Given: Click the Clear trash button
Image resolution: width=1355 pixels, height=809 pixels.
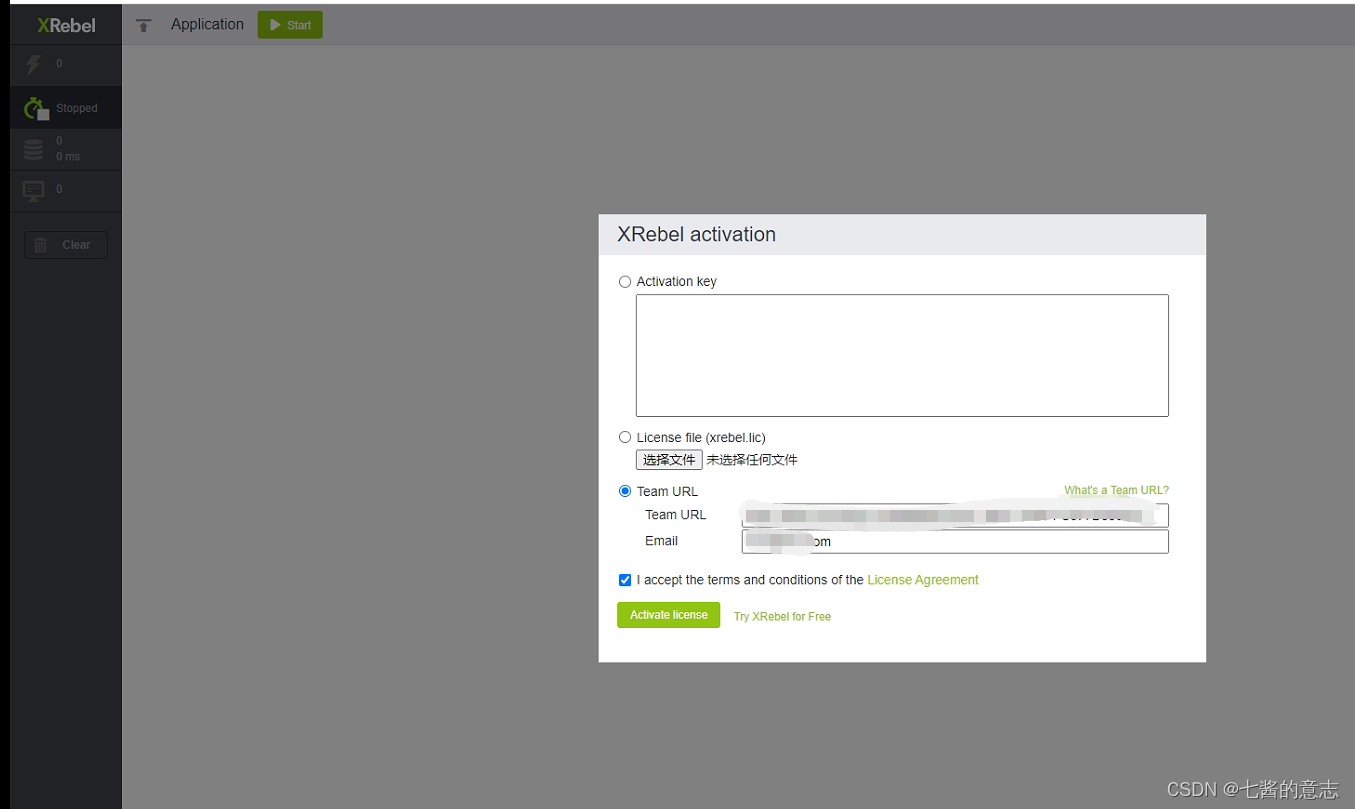Looking at the screenshot, I should (x=66, y=245).
